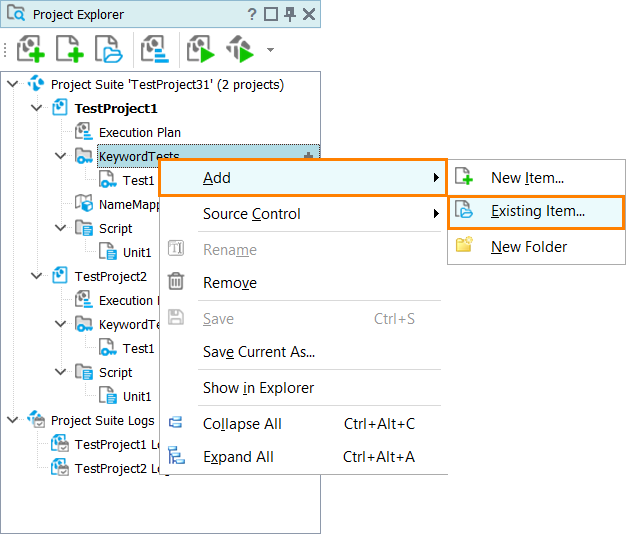Click the plus button on KeywordTests row

coord(308,155)
